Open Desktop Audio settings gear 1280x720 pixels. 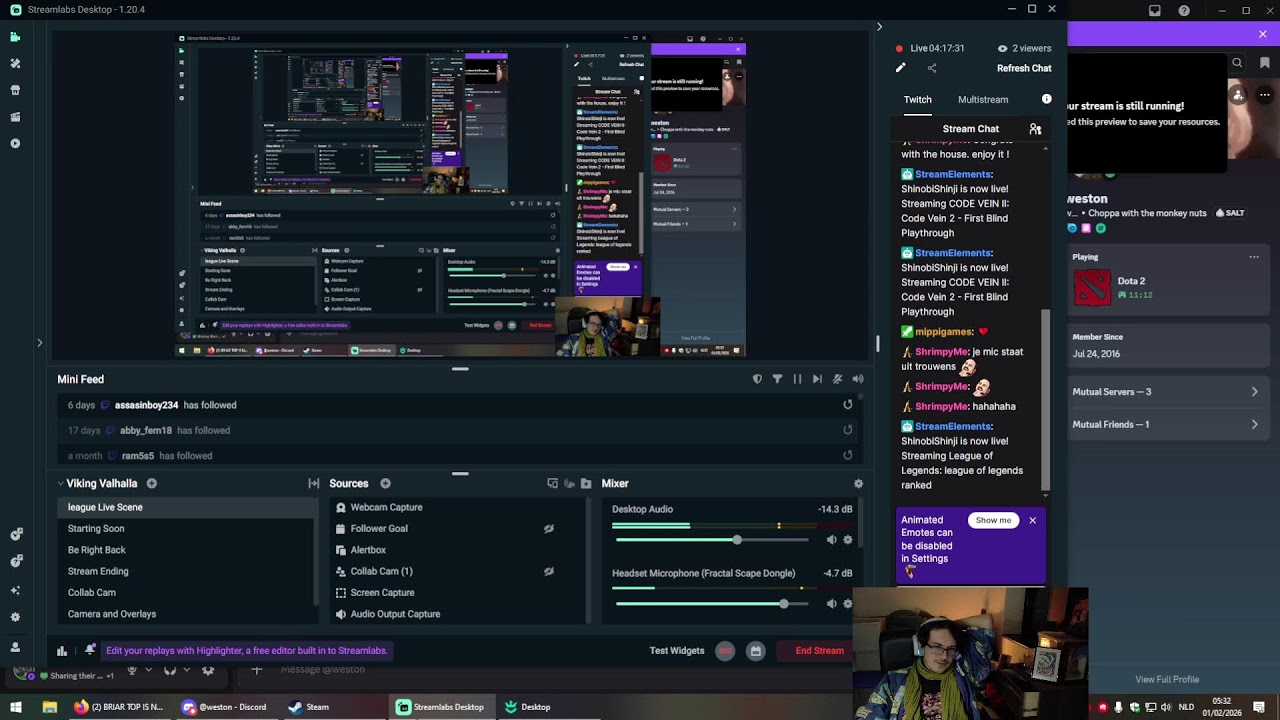pyautogui.click(x=848, y=540)
